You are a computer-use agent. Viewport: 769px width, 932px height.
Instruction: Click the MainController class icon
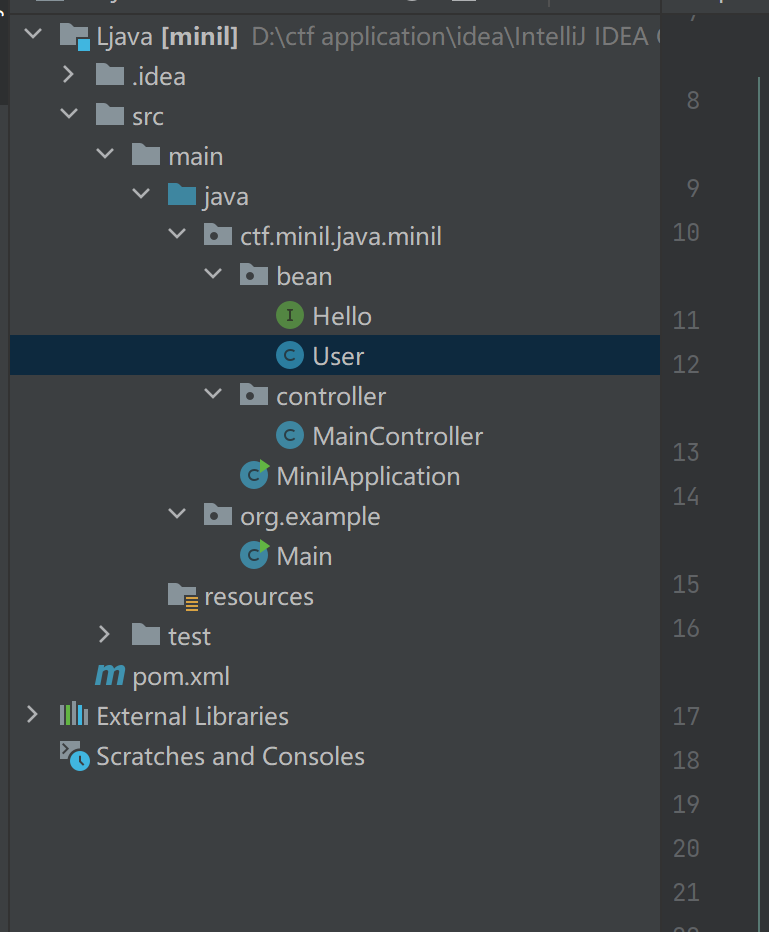click(289, 436)
